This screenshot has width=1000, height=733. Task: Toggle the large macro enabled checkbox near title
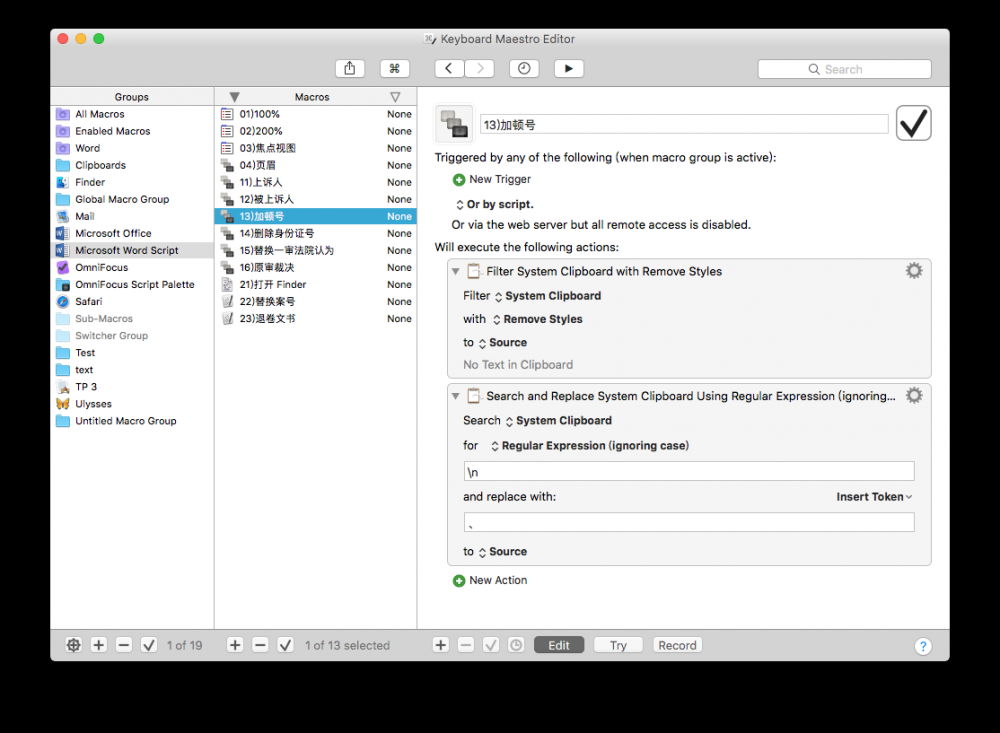click(x=913, y=122)
